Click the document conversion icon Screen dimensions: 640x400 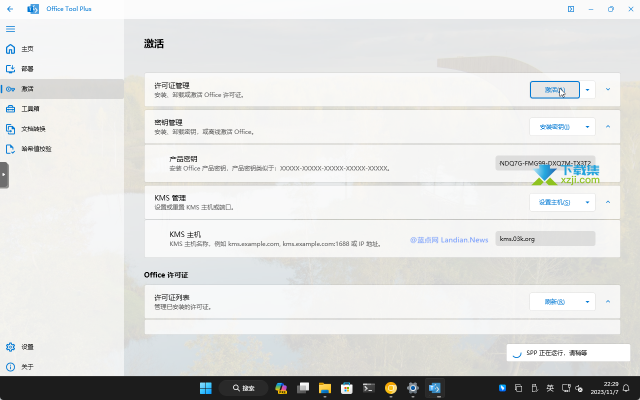(10, 129)
